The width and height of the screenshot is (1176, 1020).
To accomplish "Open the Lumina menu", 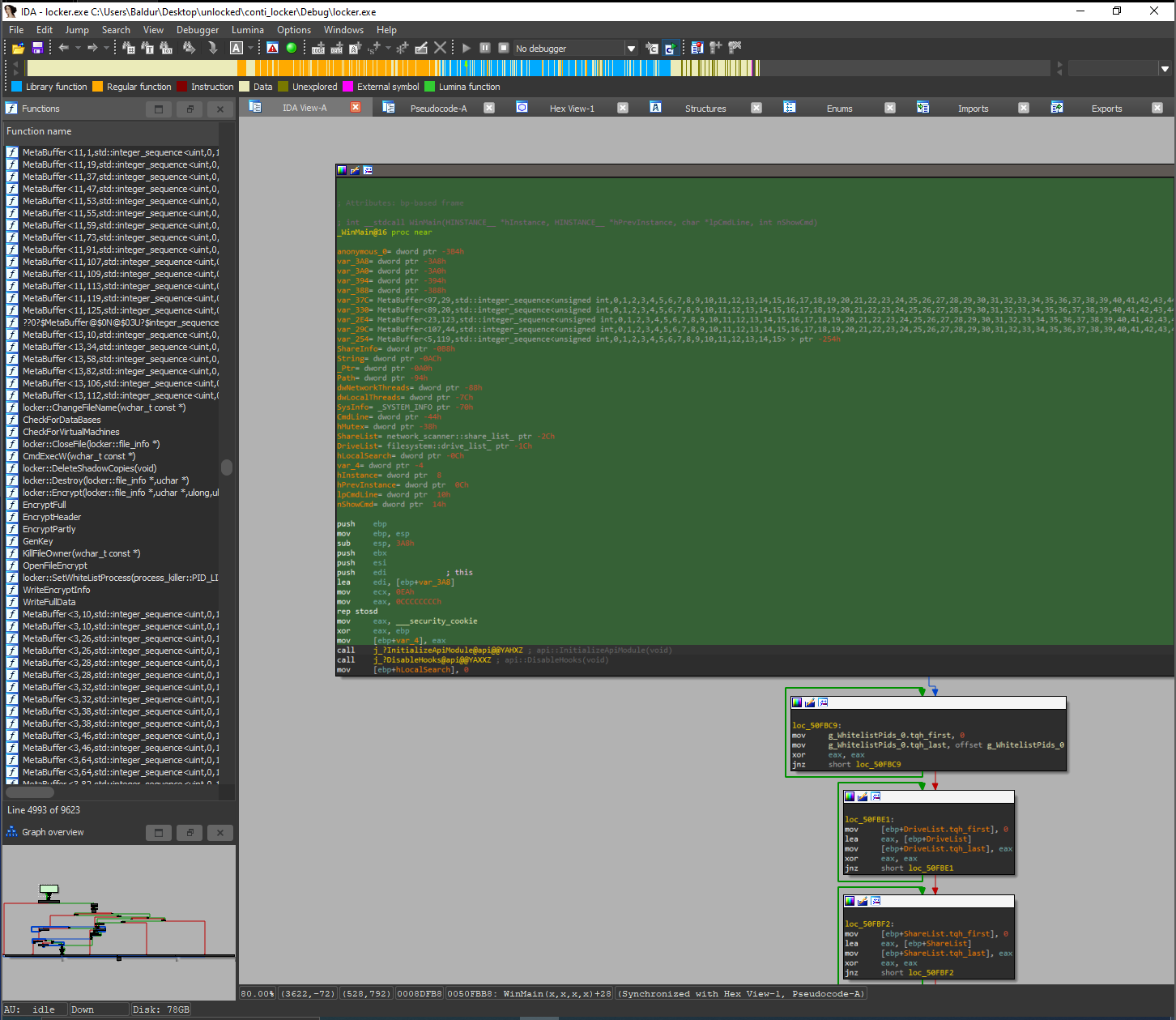I will (248, 30).
